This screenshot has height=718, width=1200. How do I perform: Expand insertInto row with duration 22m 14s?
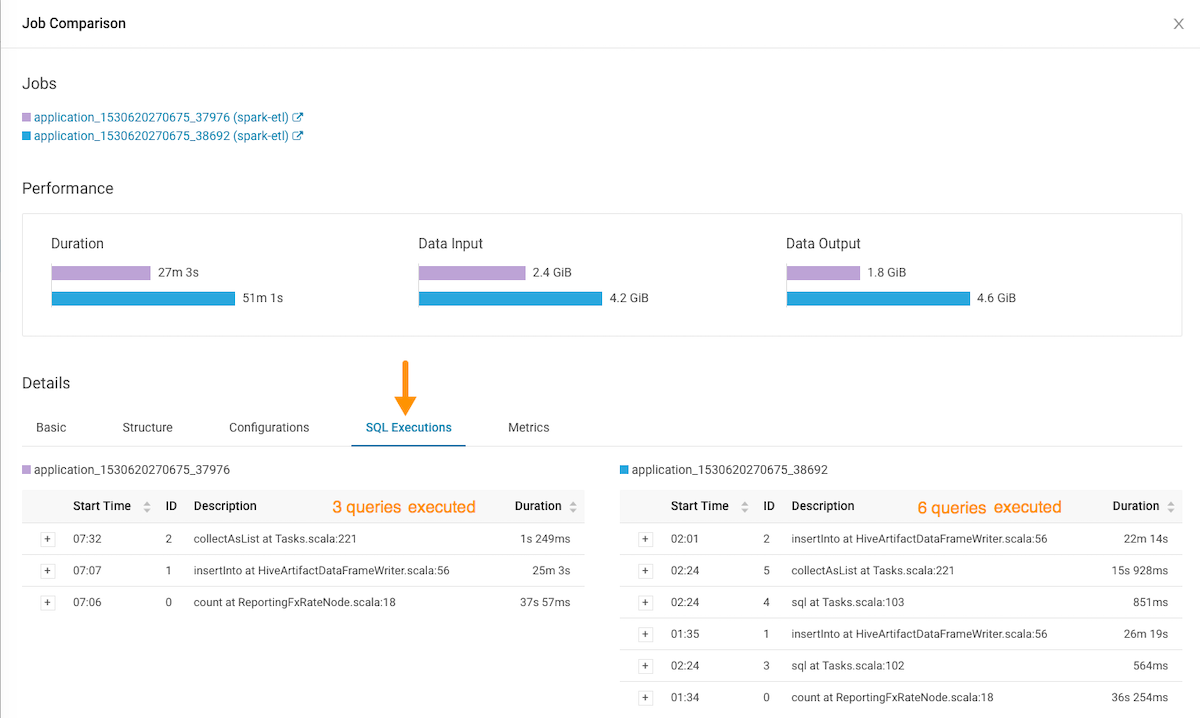pyautogui.click(x=645, y=539)
